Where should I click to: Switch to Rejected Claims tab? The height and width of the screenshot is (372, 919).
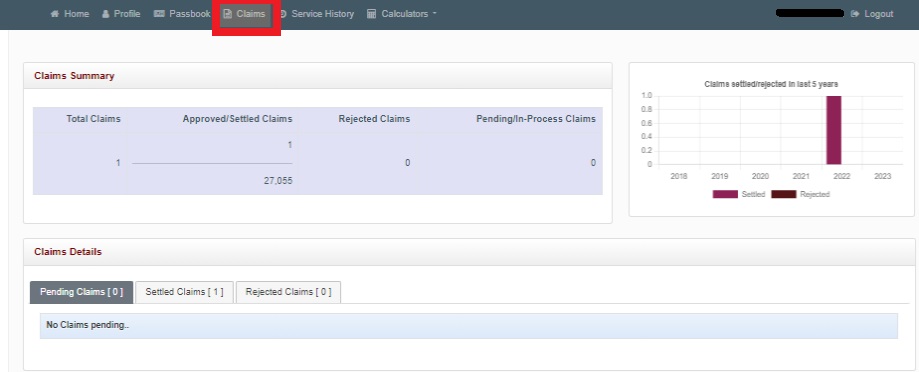point(288,292)
